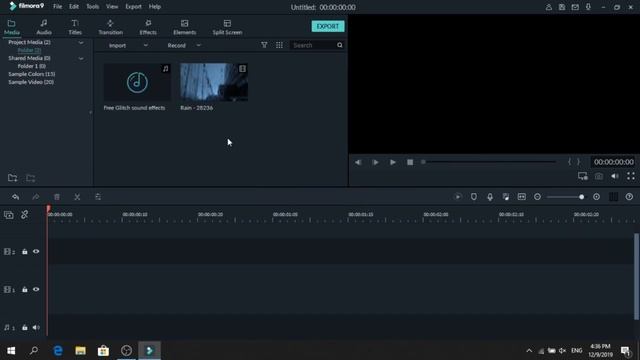Open the Audio tab

click(44, 27)
